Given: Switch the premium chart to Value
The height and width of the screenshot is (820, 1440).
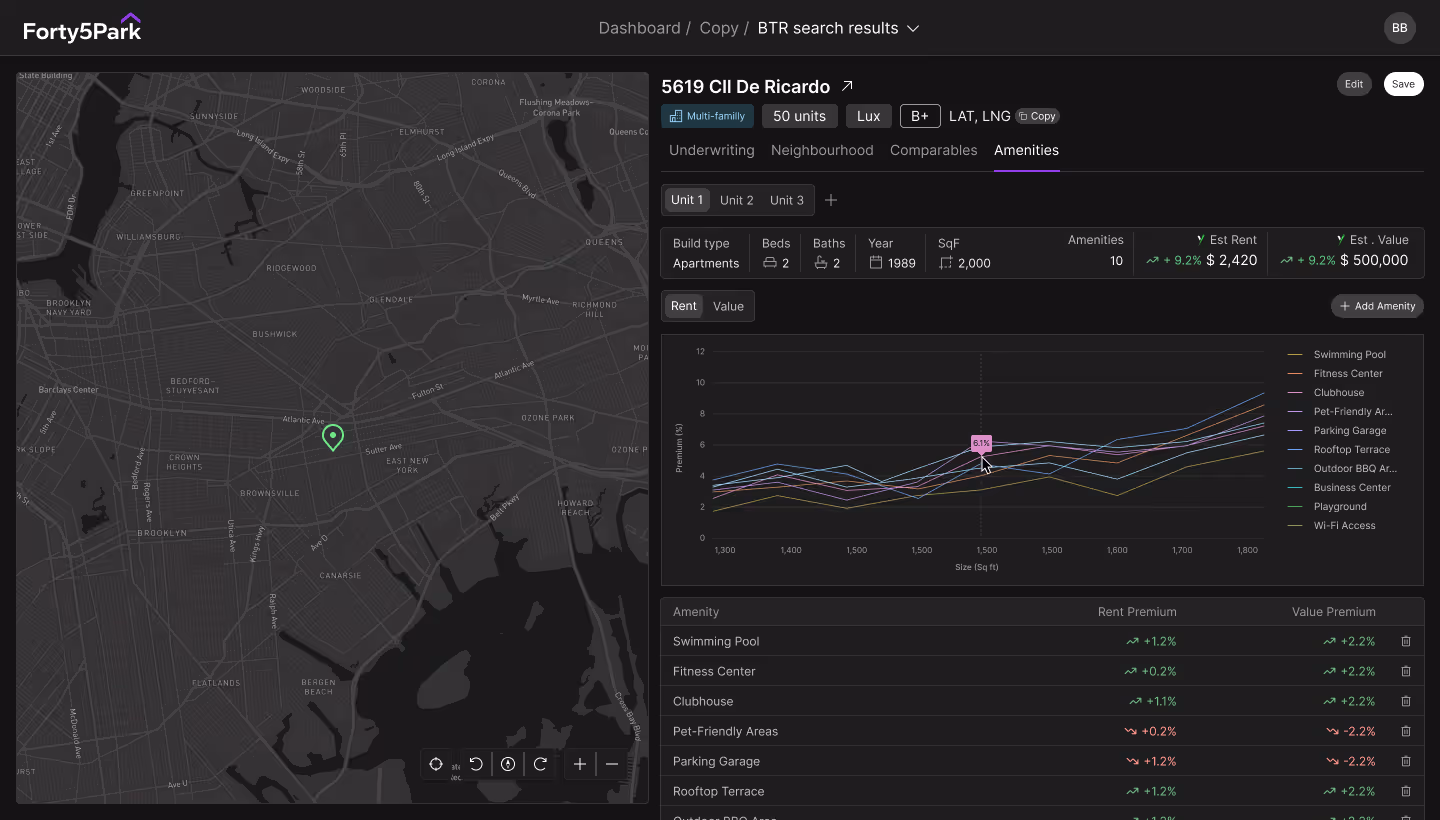Looking at the screenshot, I should pyautogui.click(x=728, y=306).
